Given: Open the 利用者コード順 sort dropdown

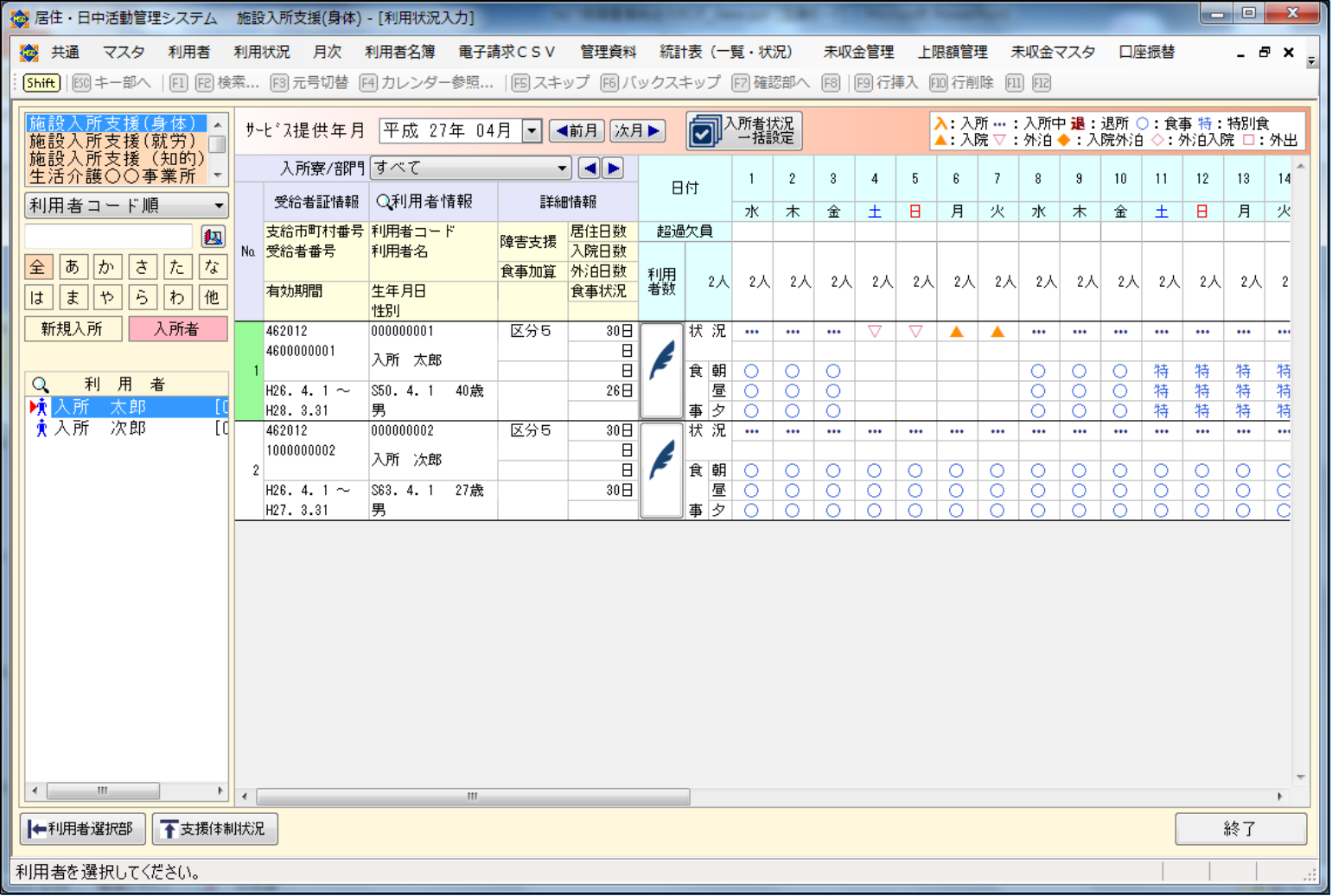Looking at the screenshot, I should coord(219,206).
